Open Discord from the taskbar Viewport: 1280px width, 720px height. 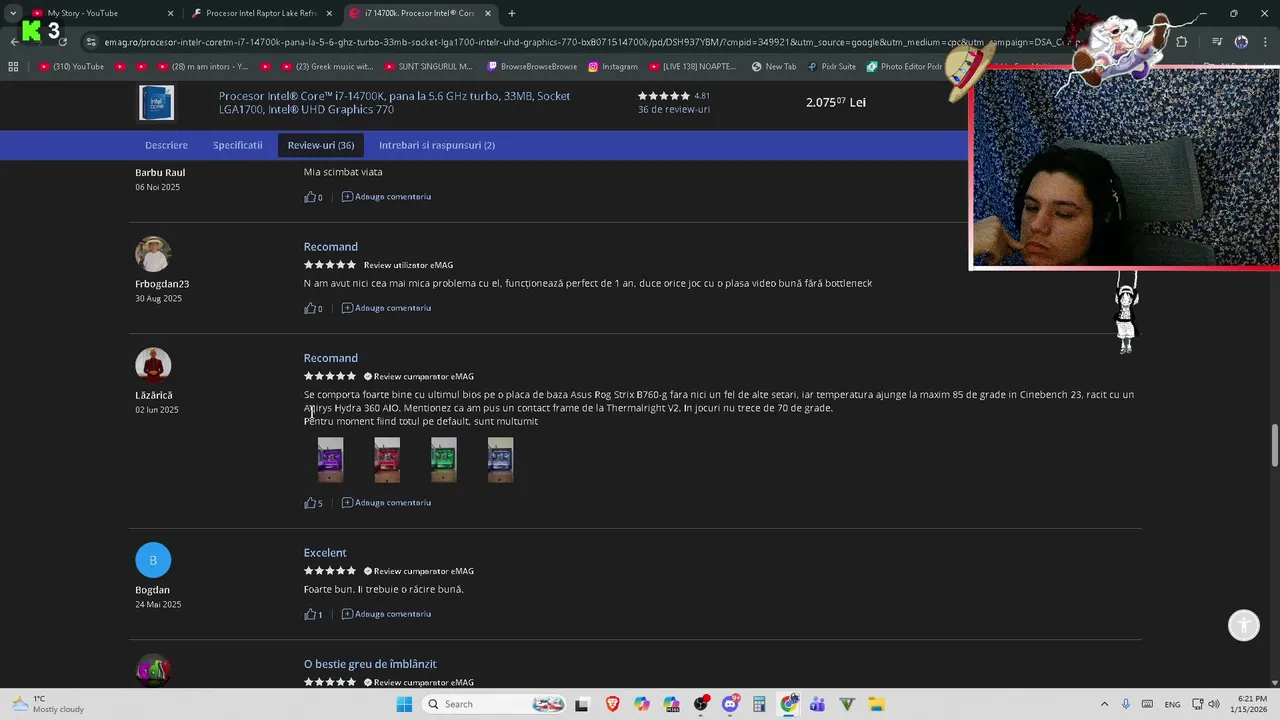(730, 704)
